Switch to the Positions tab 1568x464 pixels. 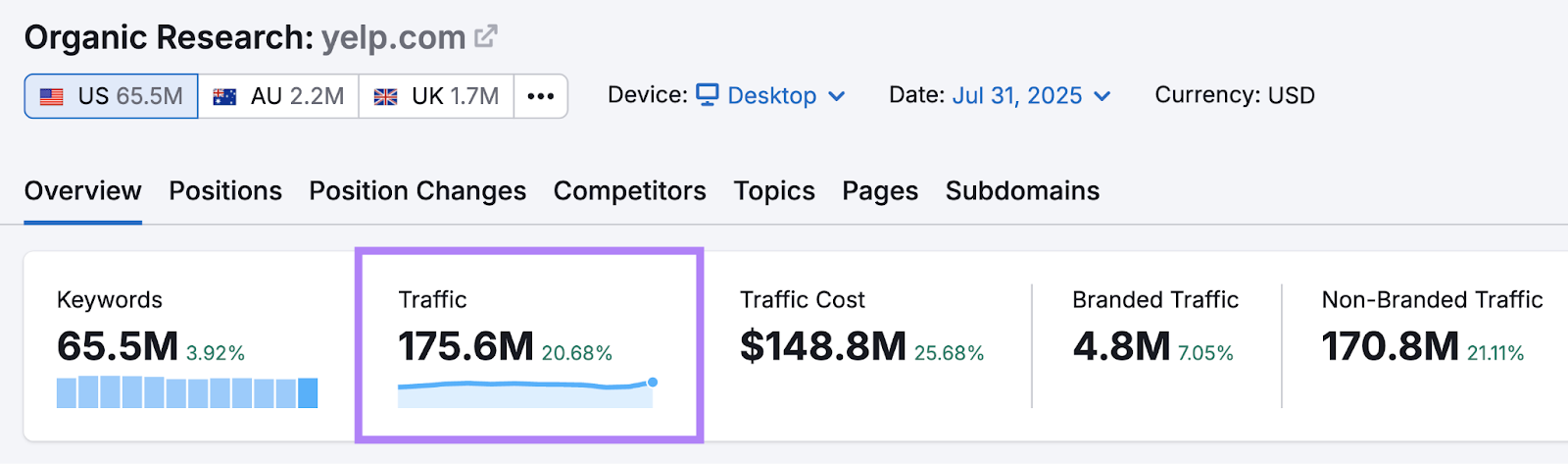[225, 190]
